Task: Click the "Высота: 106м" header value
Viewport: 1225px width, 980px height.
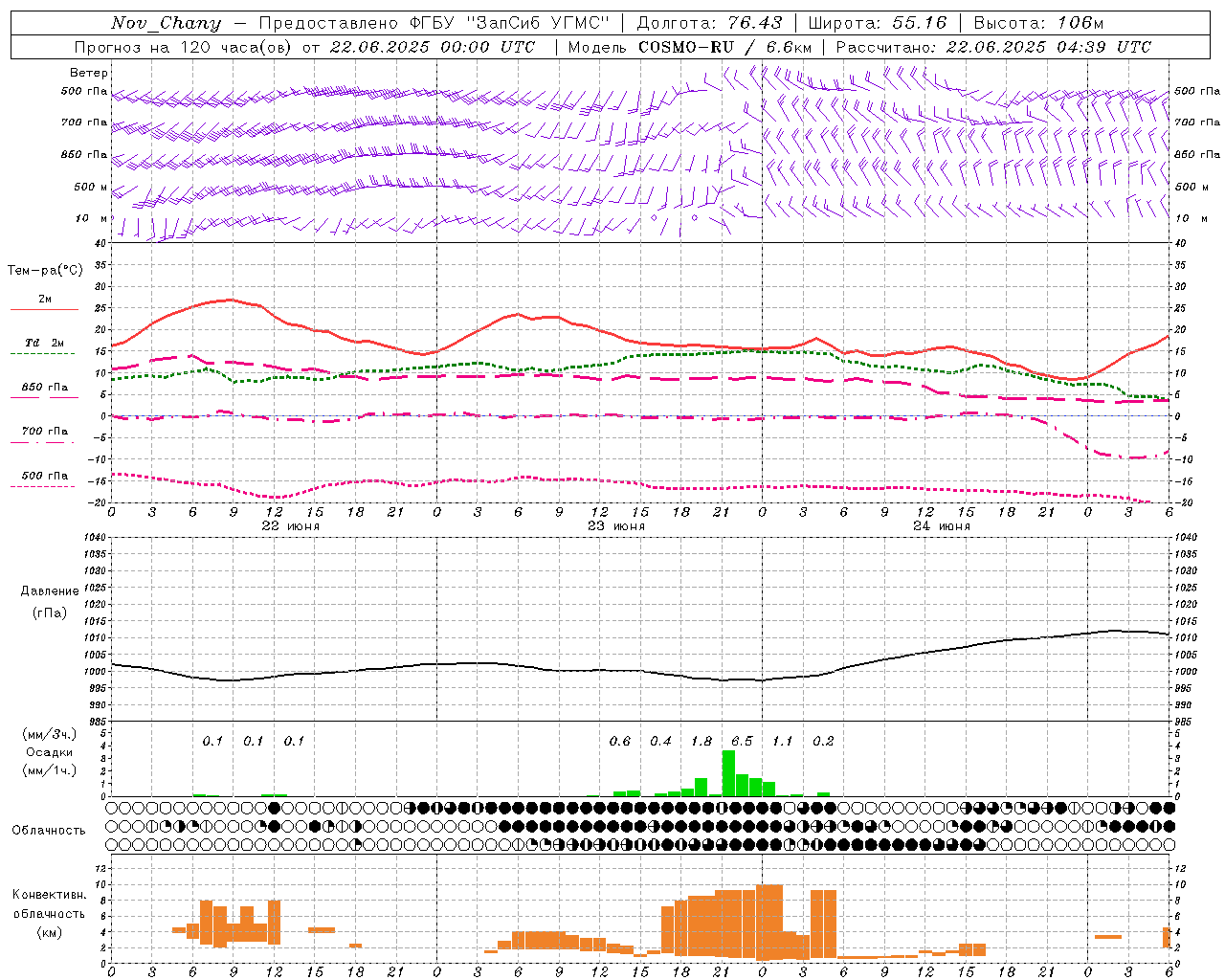Action: [1038, 23]
